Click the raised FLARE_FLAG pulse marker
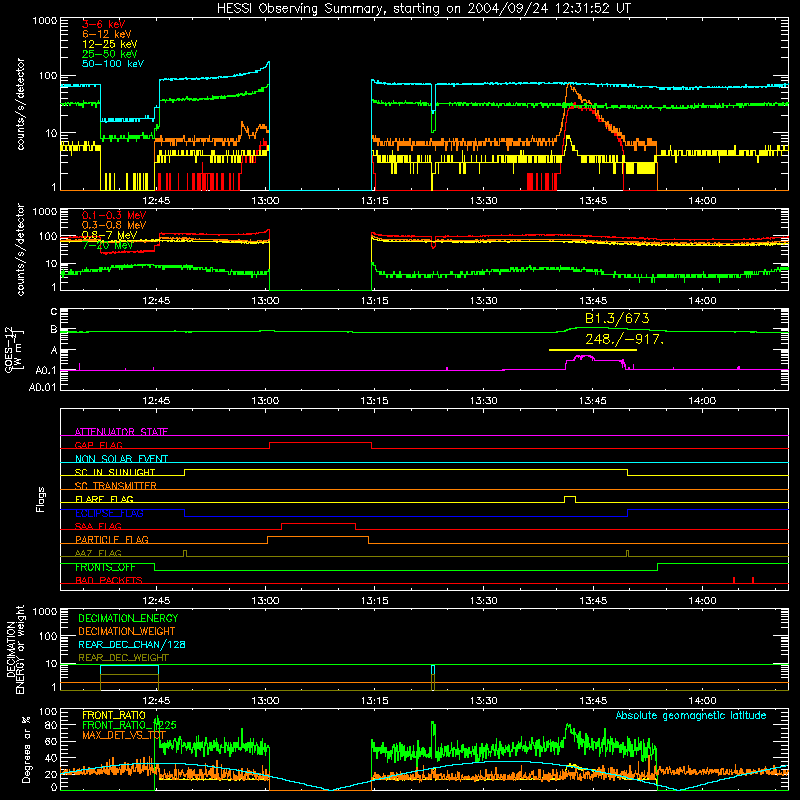800x800 pixels. 570,499
